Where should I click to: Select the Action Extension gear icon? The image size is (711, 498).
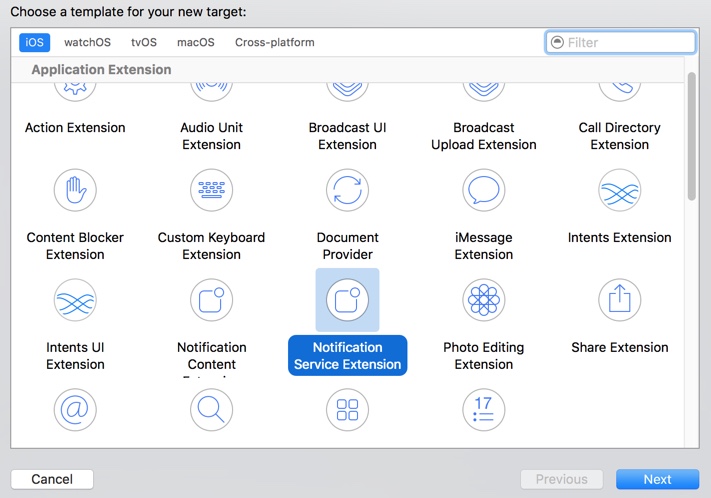(75, 92)
